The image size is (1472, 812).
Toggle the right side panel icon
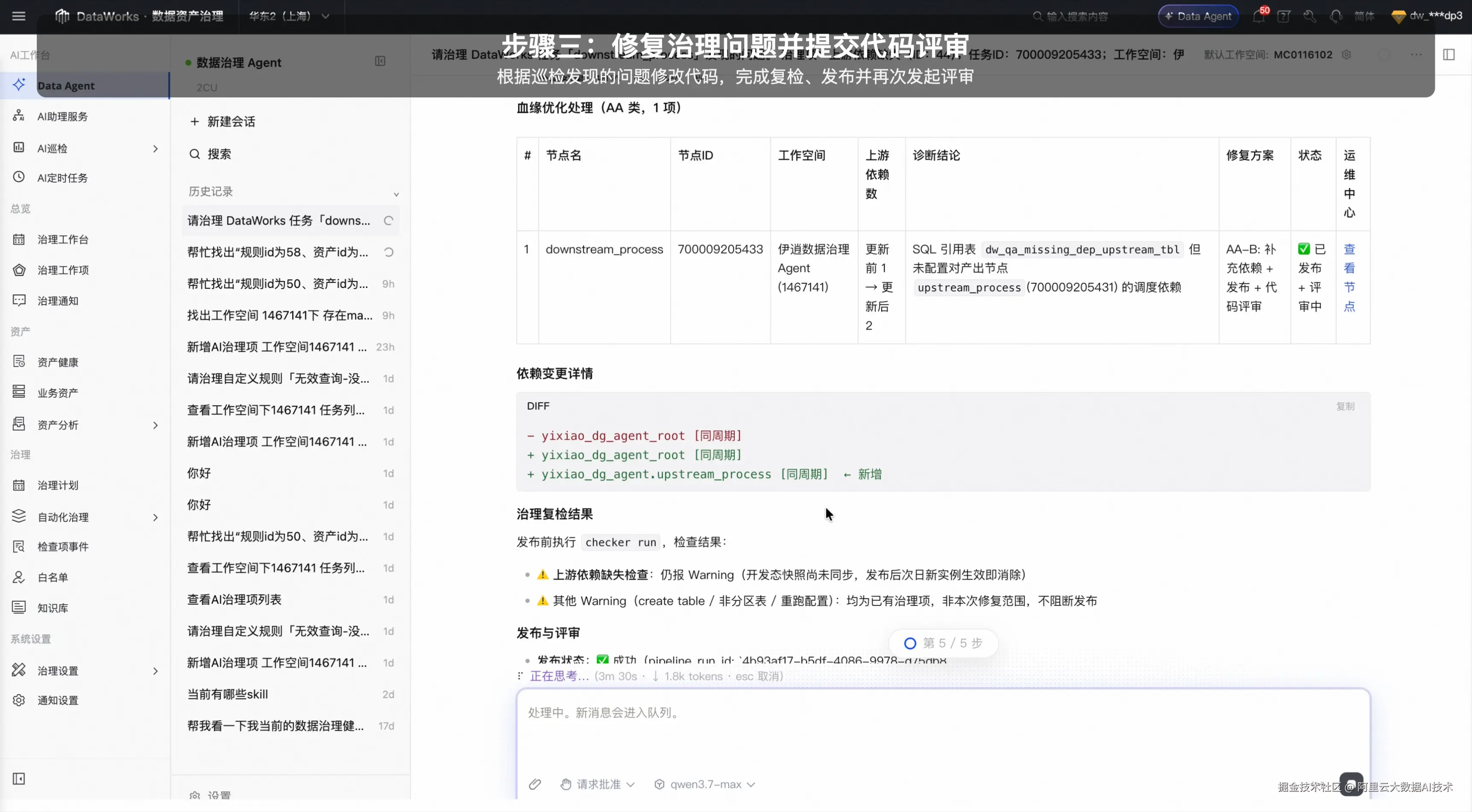point(1449,54)
